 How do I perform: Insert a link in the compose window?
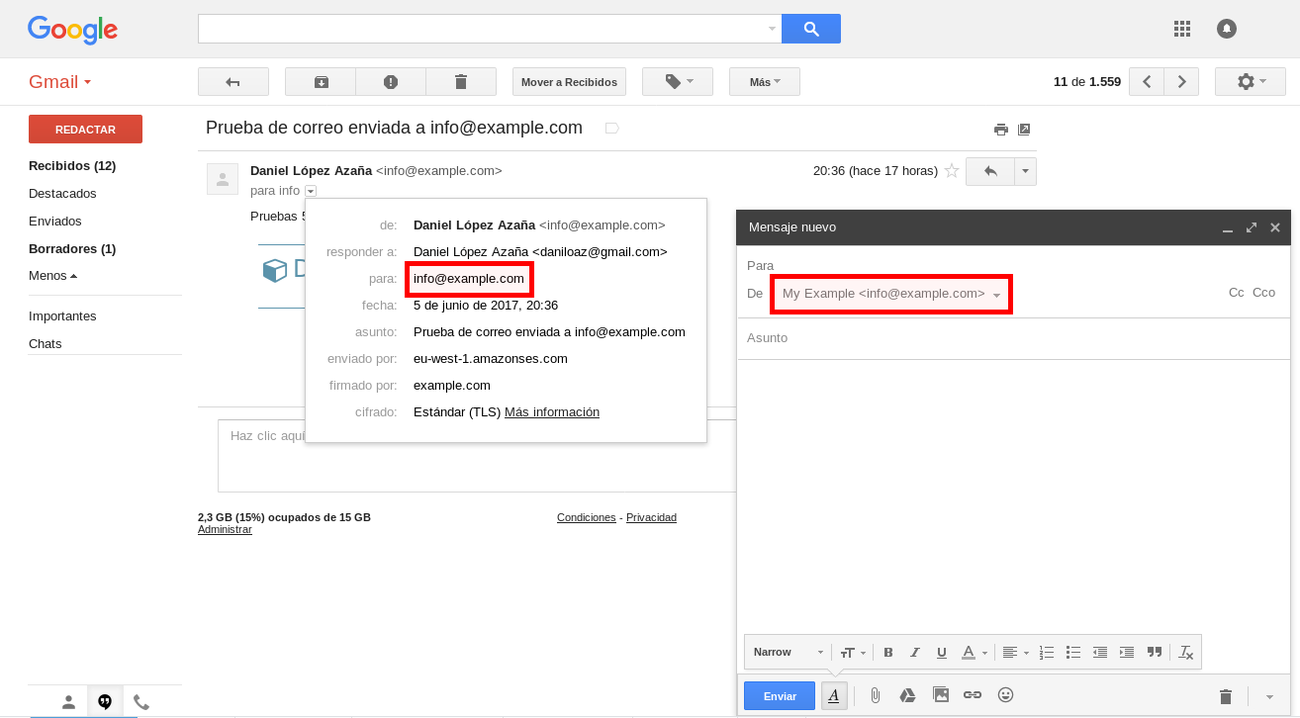click(x=971, y=694)
